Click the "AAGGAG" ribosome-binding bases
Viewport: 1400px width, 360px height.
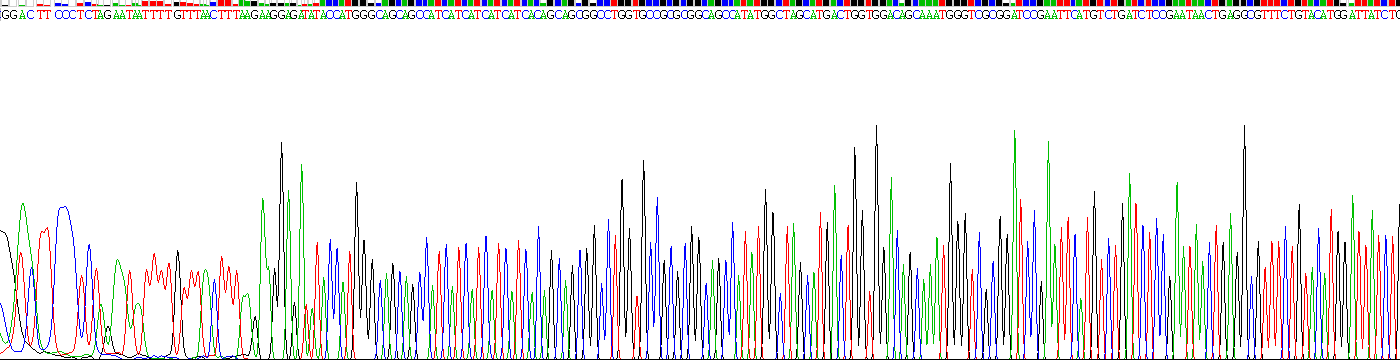[x=278, y=16]
